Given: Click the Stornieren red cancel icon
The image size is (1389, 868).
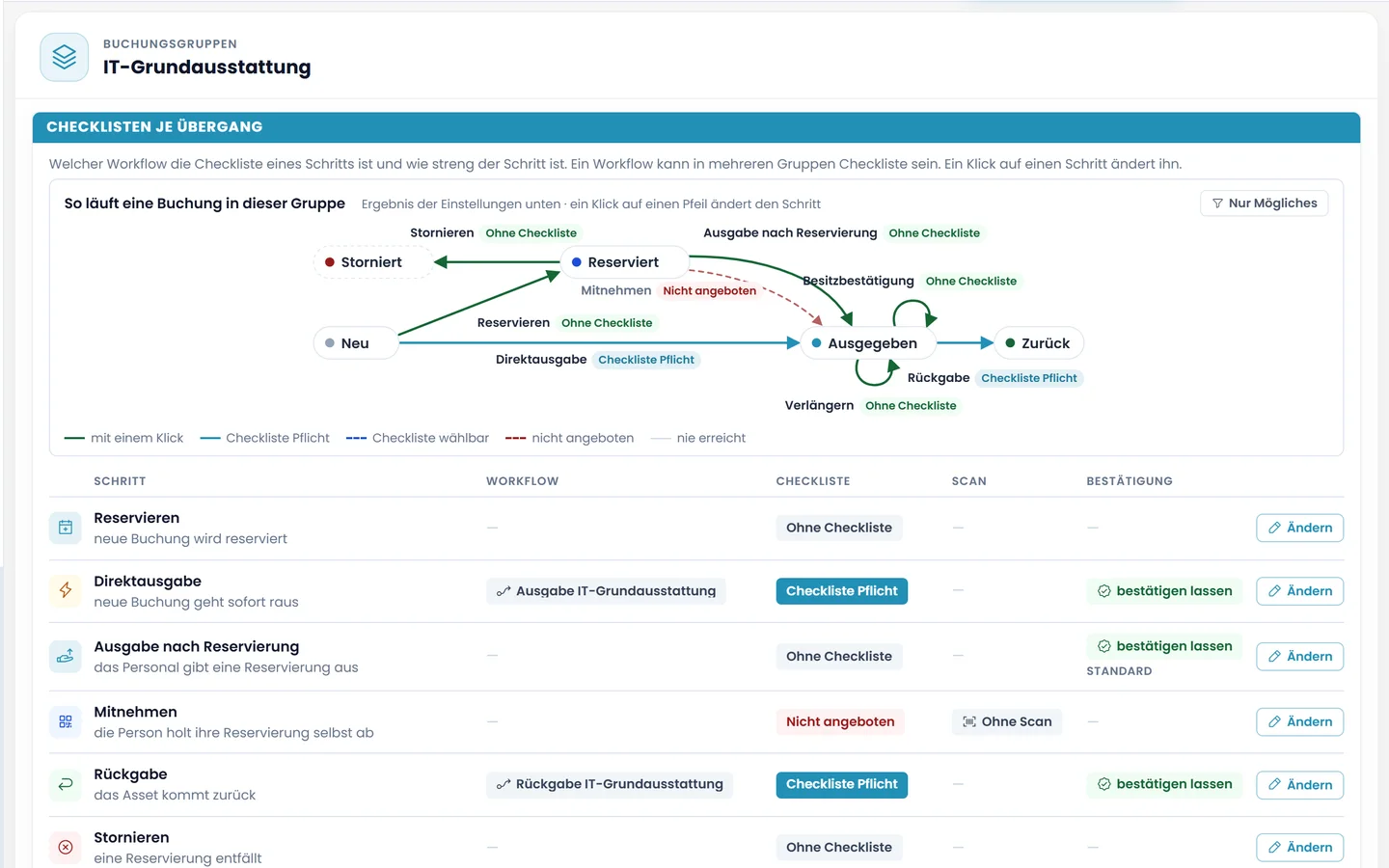Looking at the screenshot, I should pos(66,847).
